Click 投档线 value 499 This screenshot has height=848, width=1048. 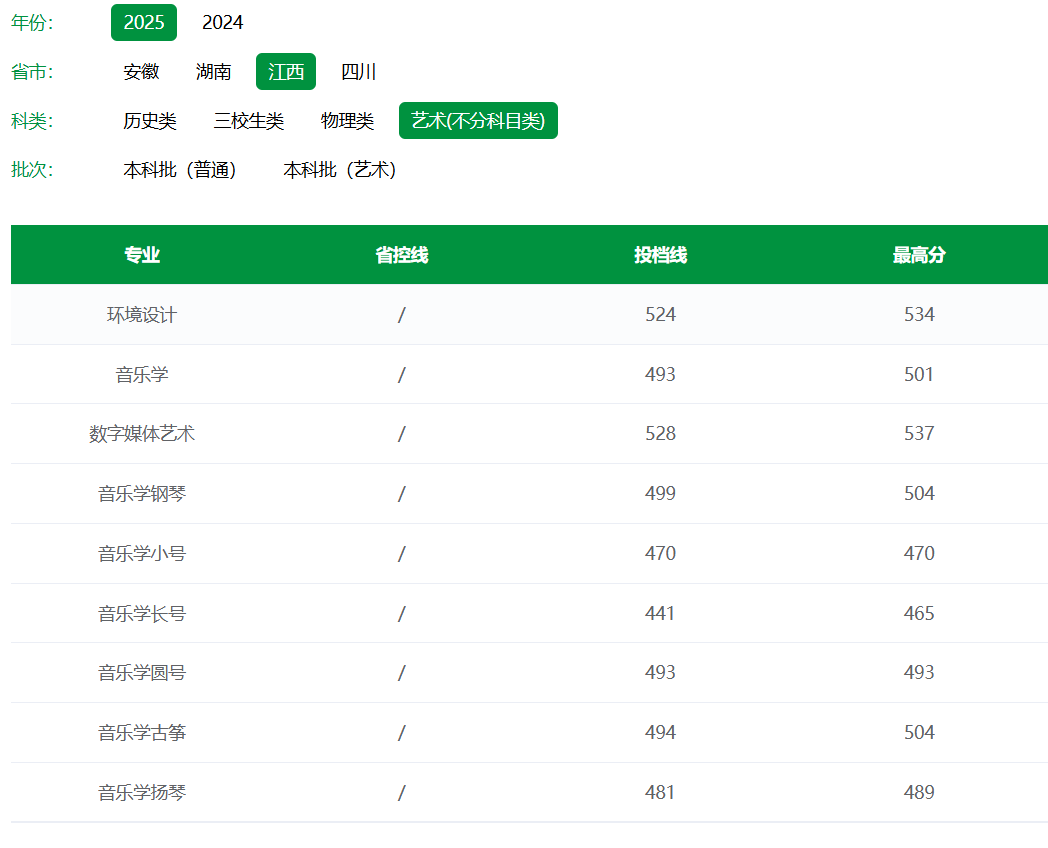point(660,493)
